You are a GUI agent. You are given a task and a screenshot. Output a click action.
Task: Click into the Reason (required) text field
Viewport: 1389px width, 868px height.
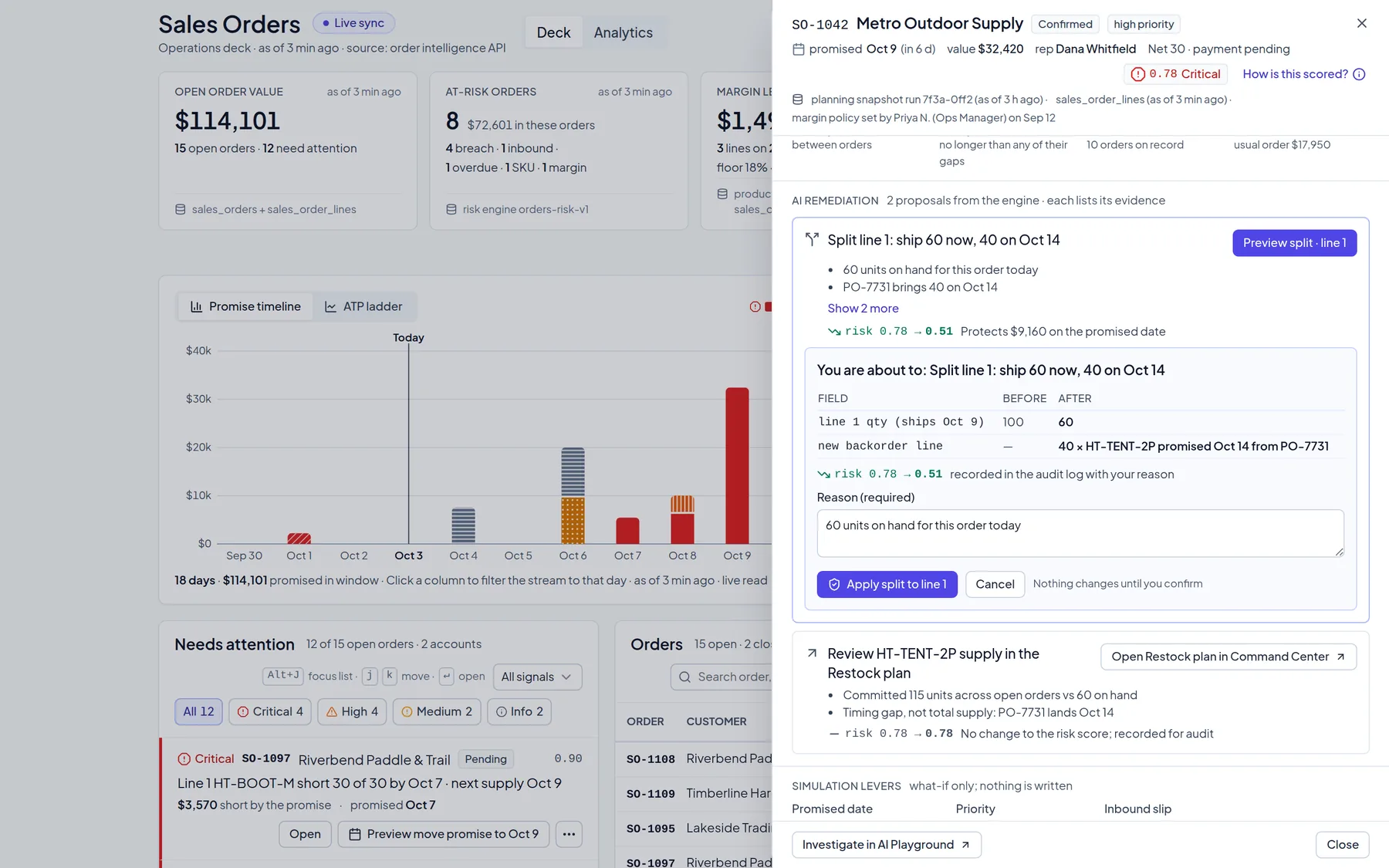pyautogui.click(x=1080, y=533)
